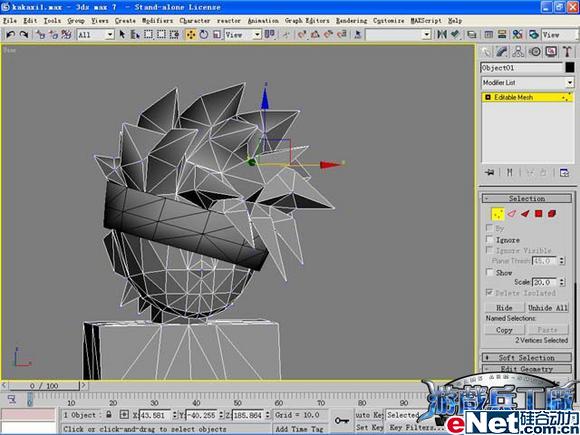This screenshot has height=435, width=580.
Task: Click Add Time Tag
Action: point(300,429)
